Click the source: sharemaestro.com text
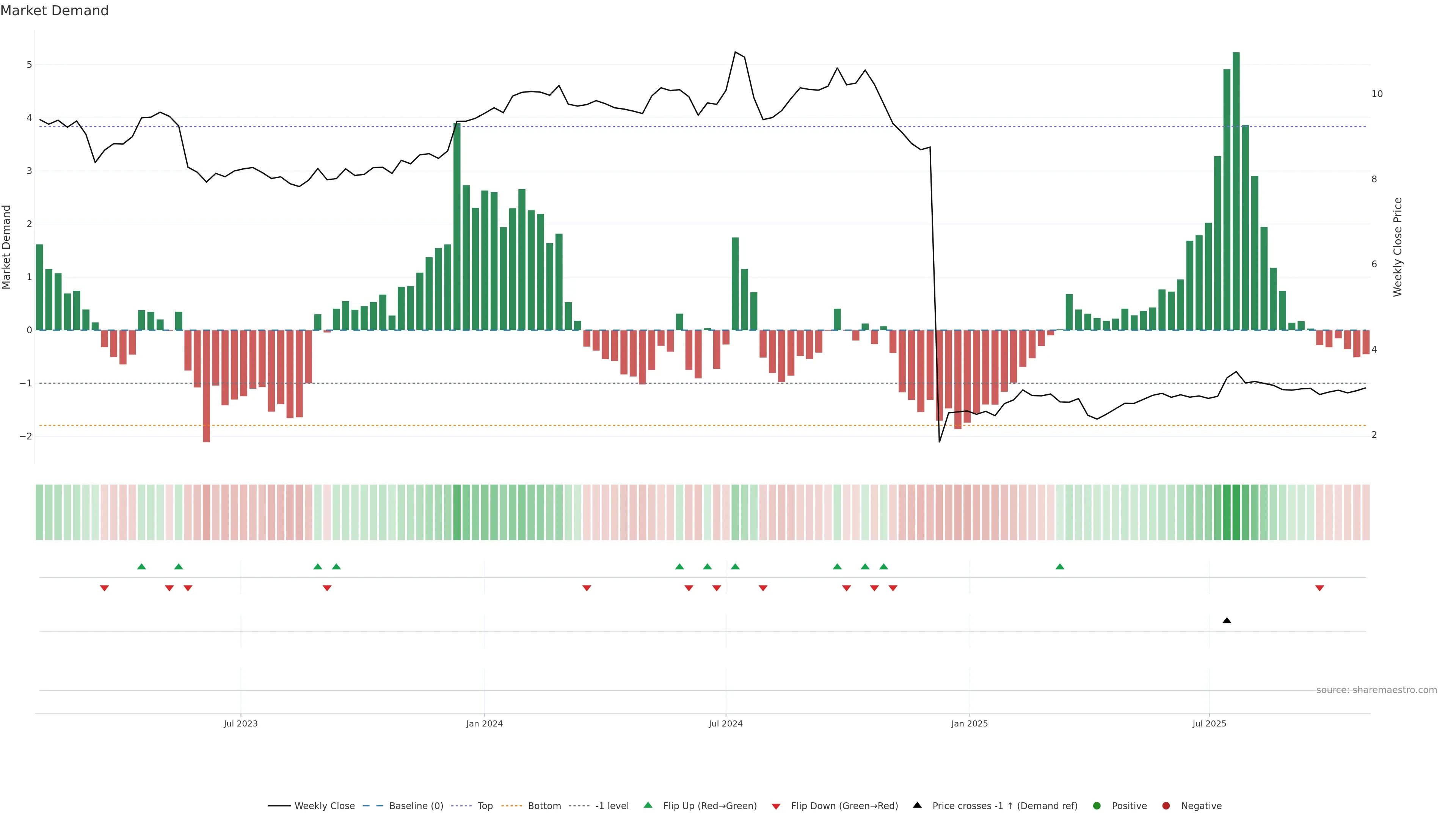This screenshot has height=819, width=1456. [1376, 690]
